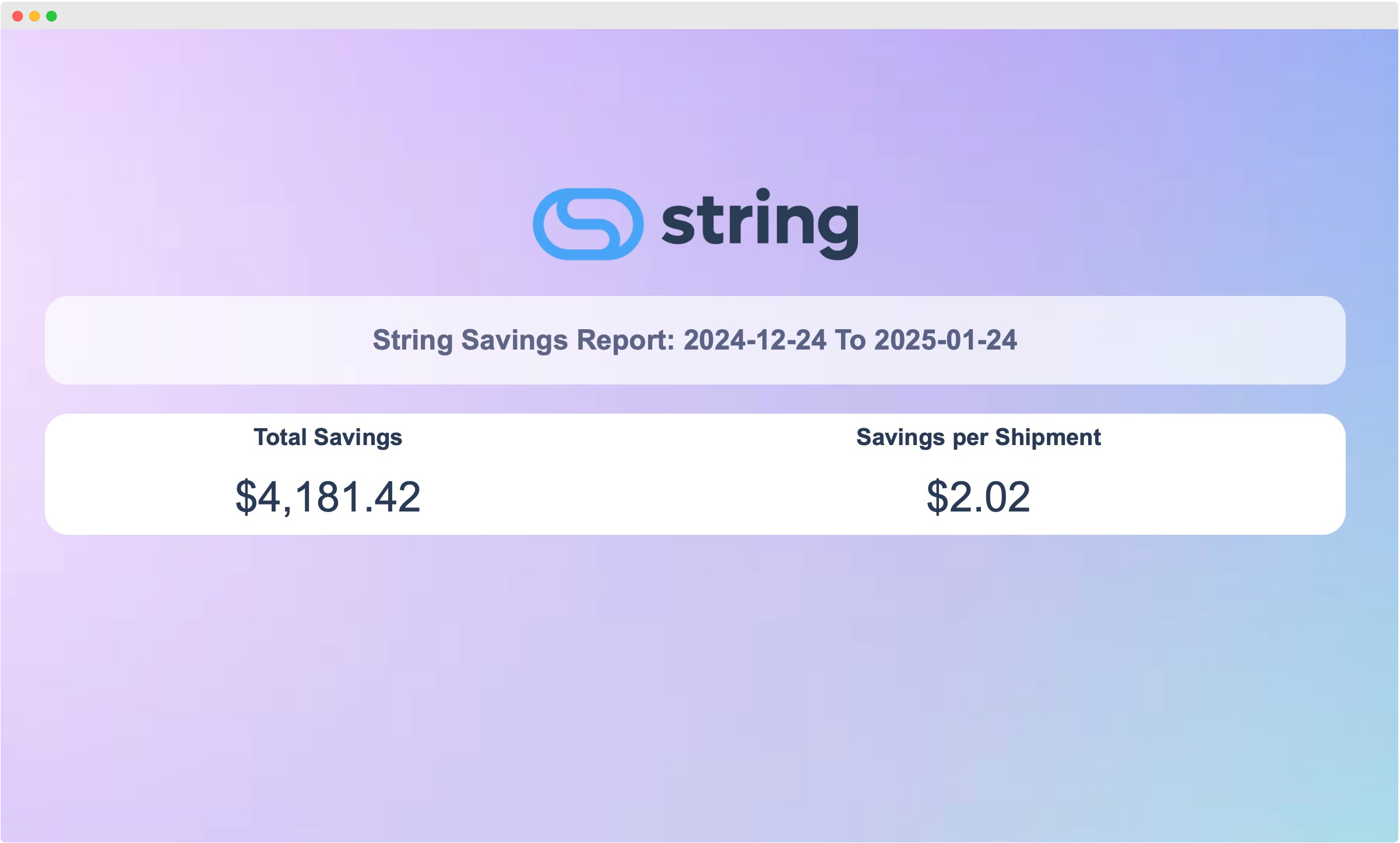This screenshot has height=843, width=1400.
Task: Click the $4,181.42 total savings value
Action: coord(328,497)
